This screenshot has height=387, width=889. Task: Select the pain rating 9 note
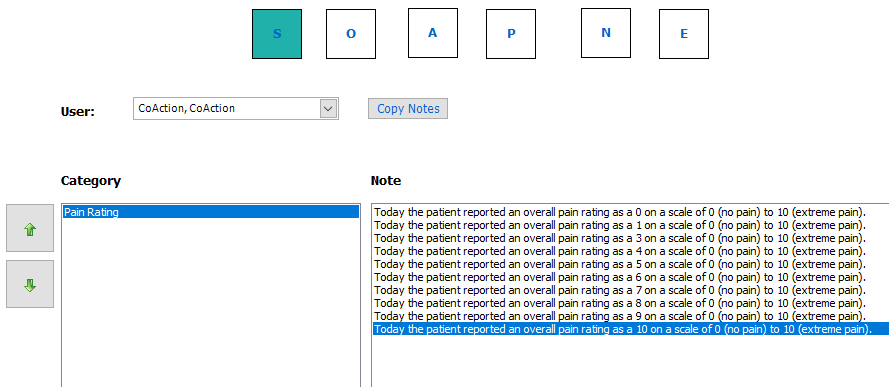tap(620, 316)
